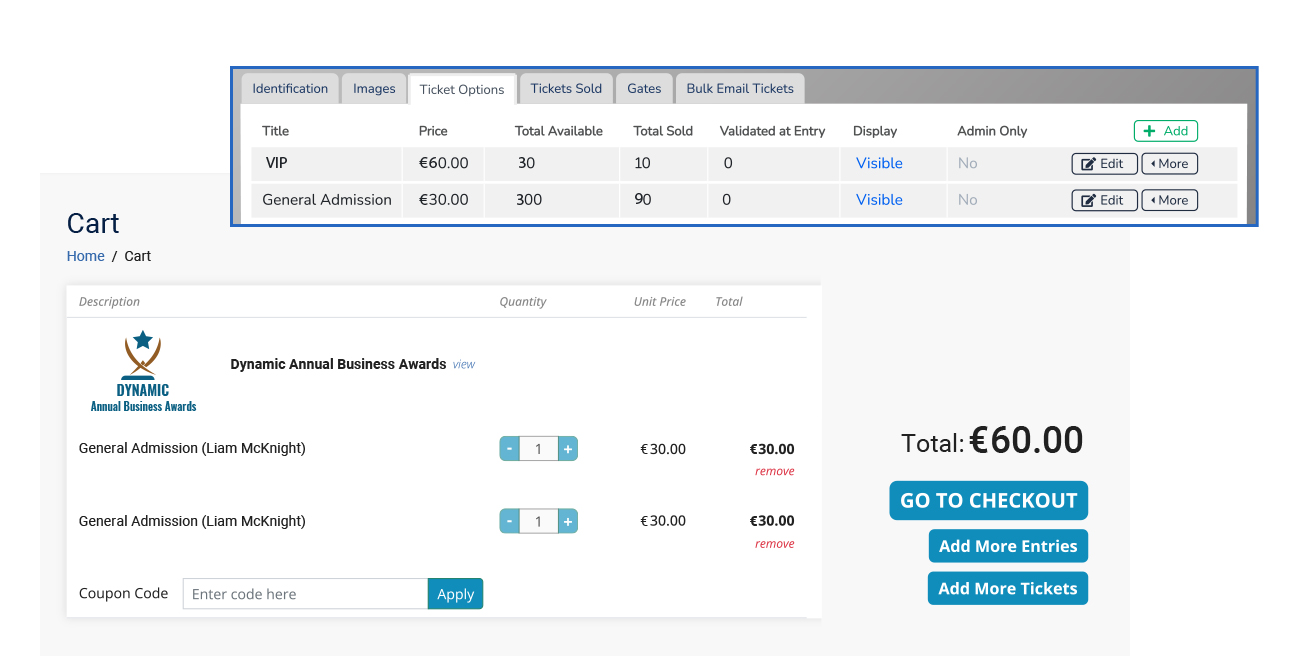Screen dimensions: 1294x669
Task: Open the Bulk Email Tickets tab
Action: click(x=739, y=89)
